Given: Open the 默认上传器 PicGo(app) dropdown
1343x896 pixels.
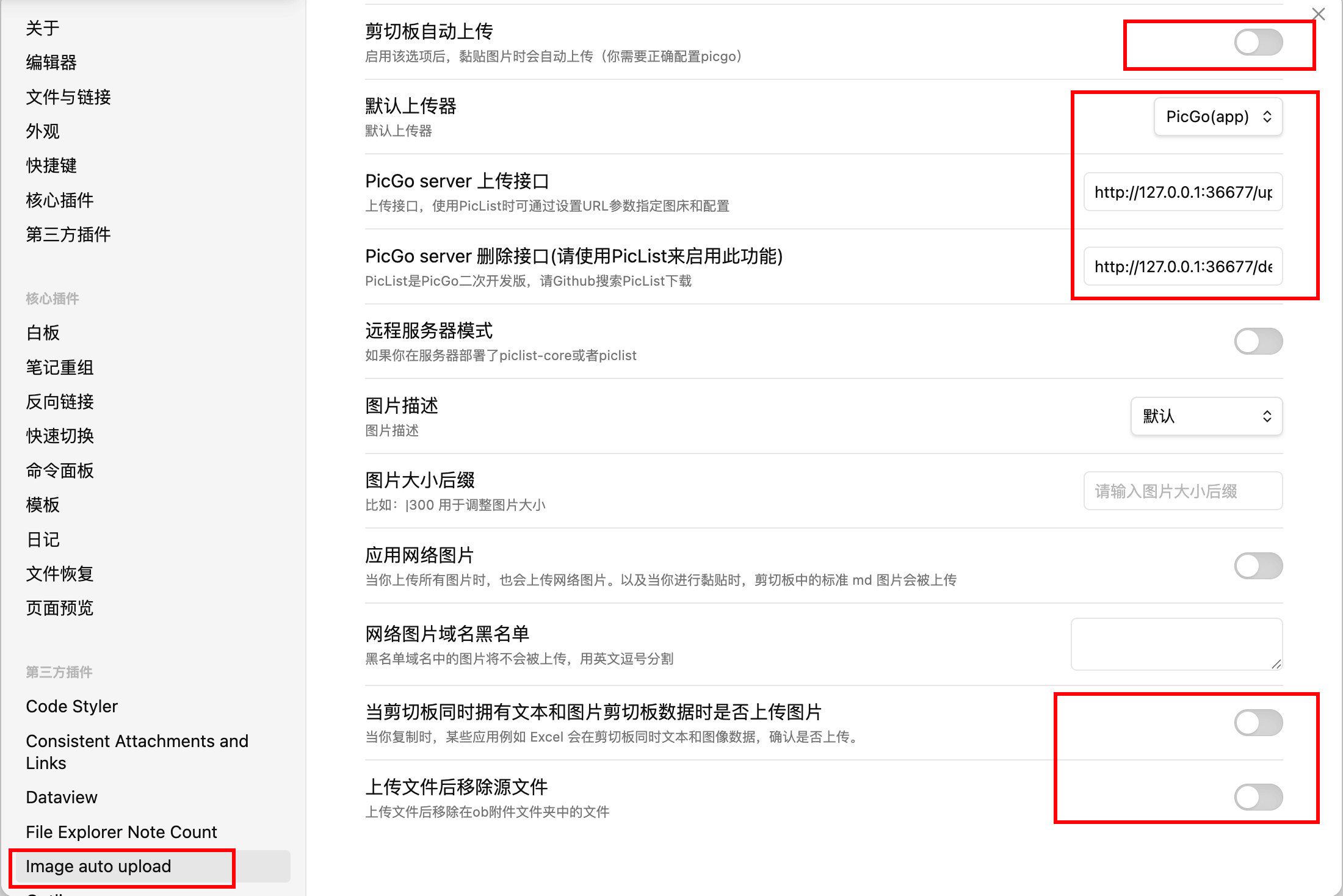Looking at the screenshot, I should tap(1217, 117).
